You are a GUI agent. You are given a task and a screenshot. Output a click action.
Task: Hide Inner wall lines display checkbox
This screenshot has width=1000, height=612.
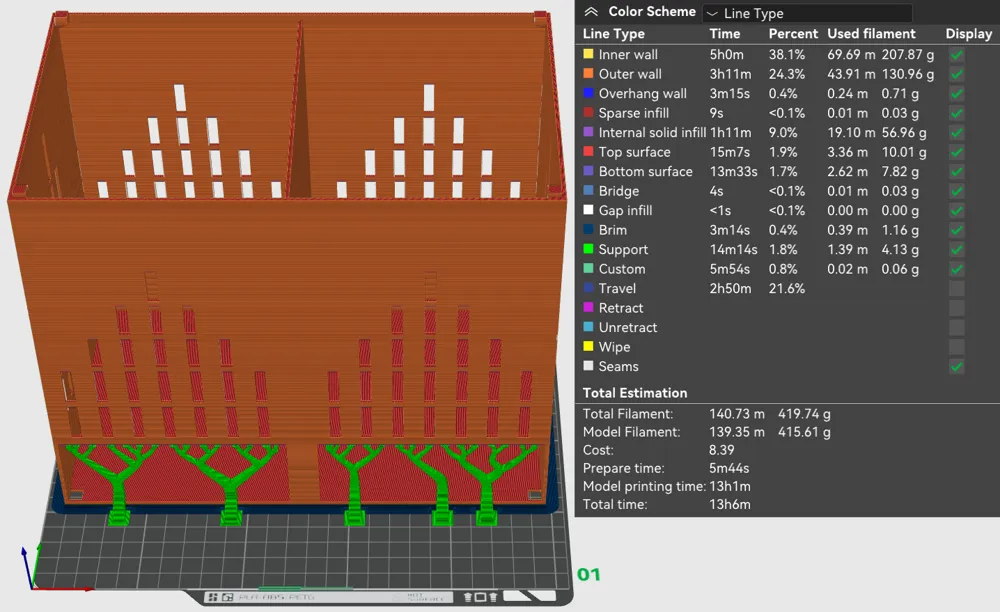(x=956, y=55)
